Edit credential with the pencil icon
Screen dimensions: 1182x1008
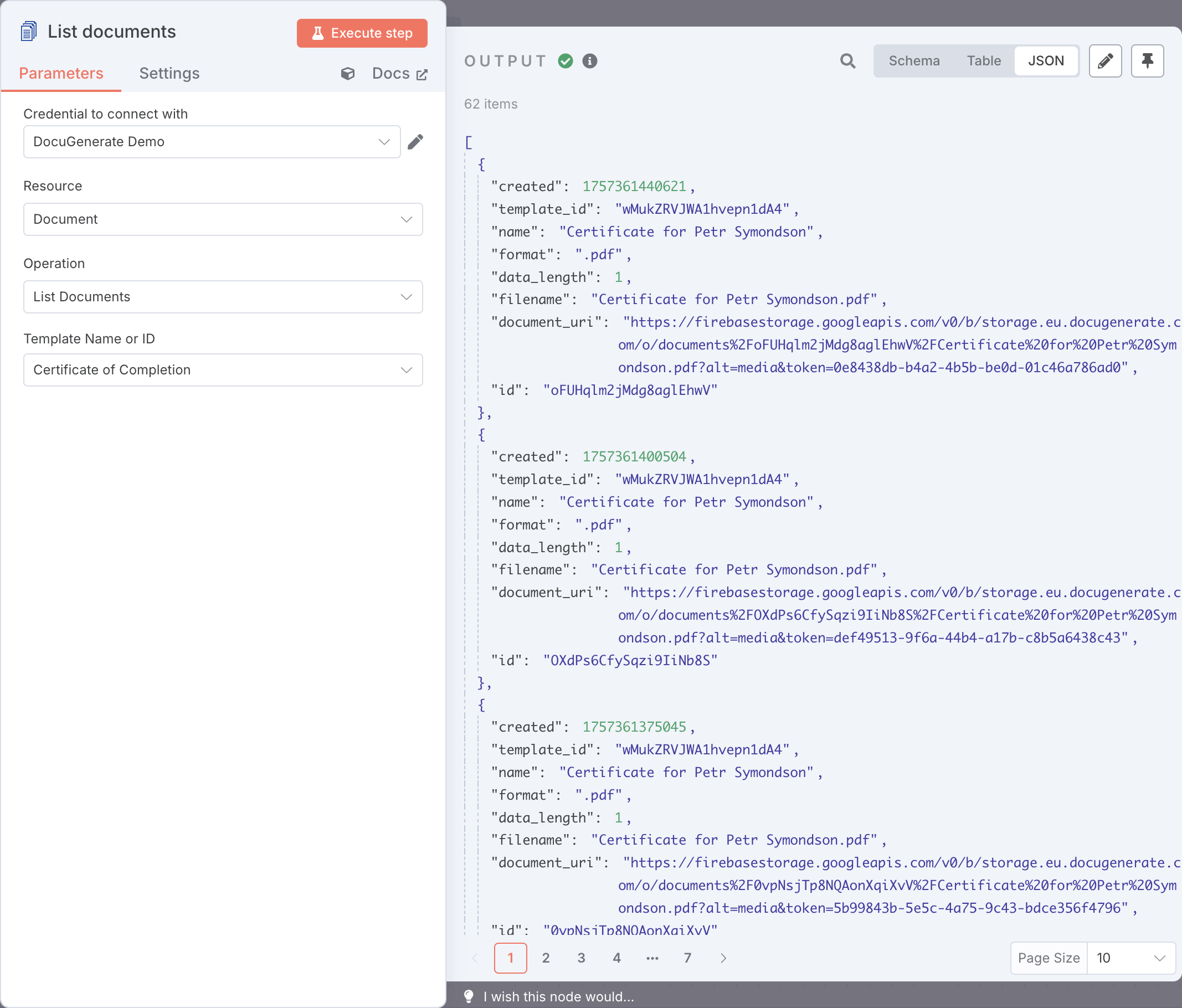coord(415,141)
